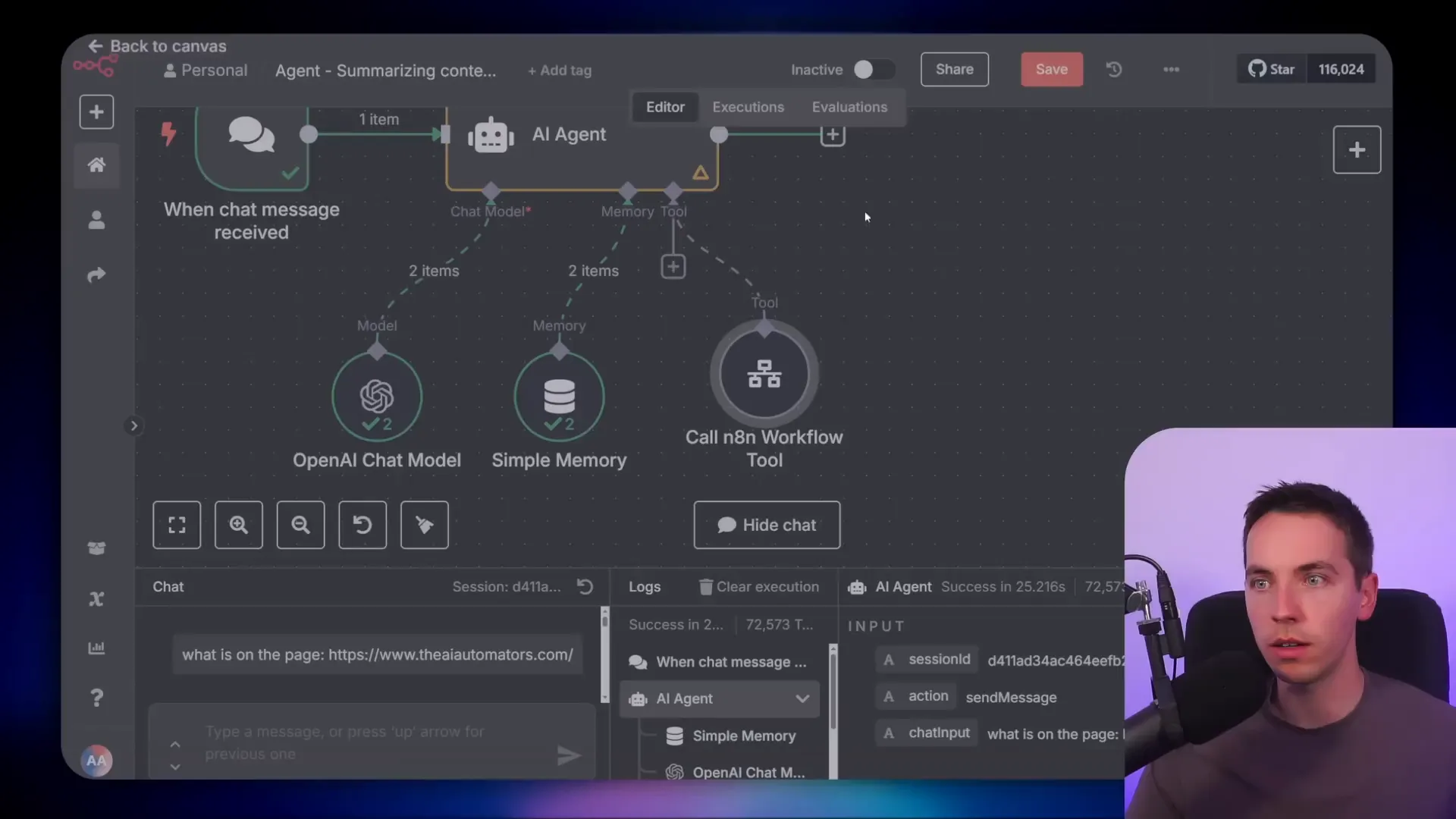Click the warning triangle on AI Agent node
1456x819 pixels.
(x=700, y=174)
